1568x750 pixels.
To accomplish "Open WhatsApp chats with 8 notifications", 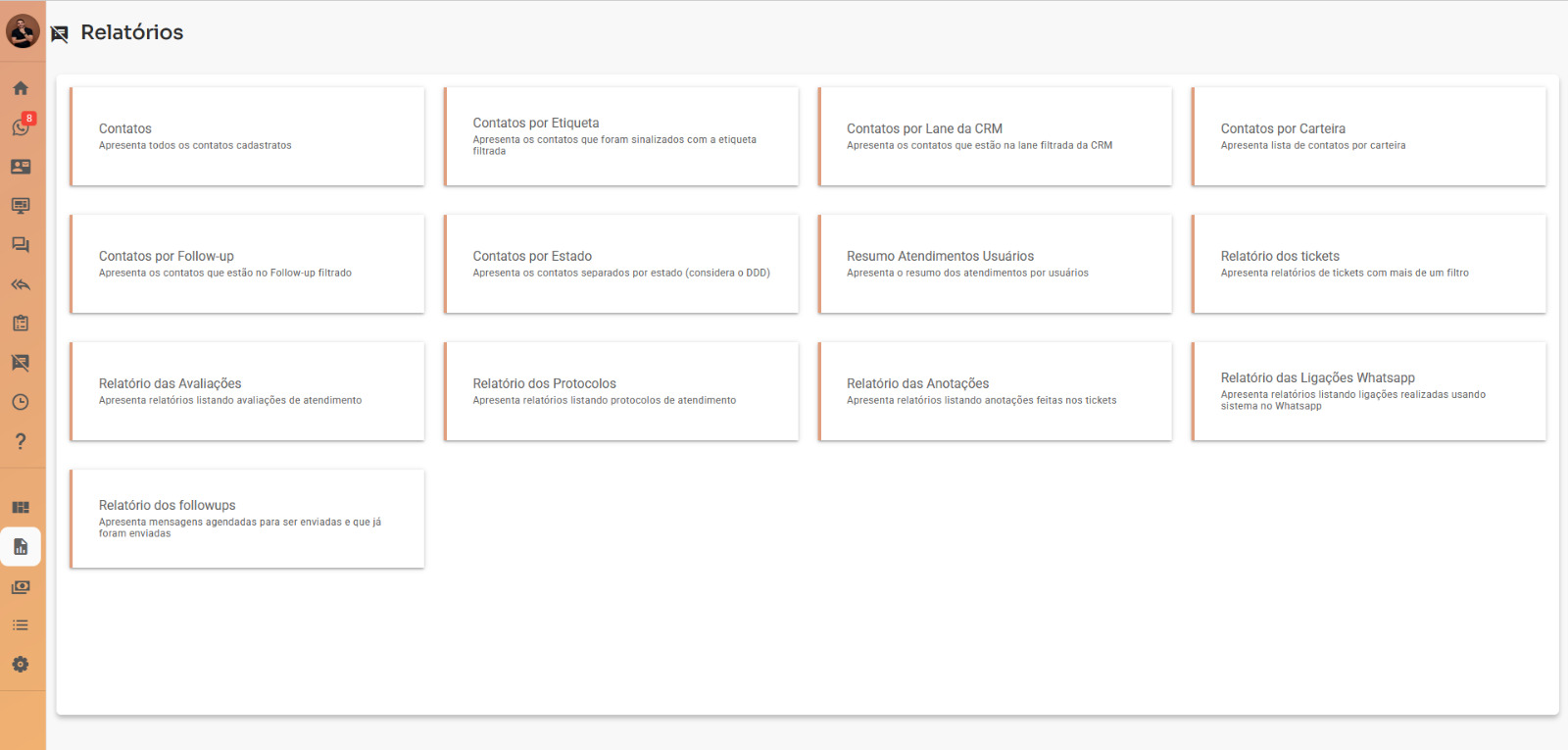I will coord(21,127).
